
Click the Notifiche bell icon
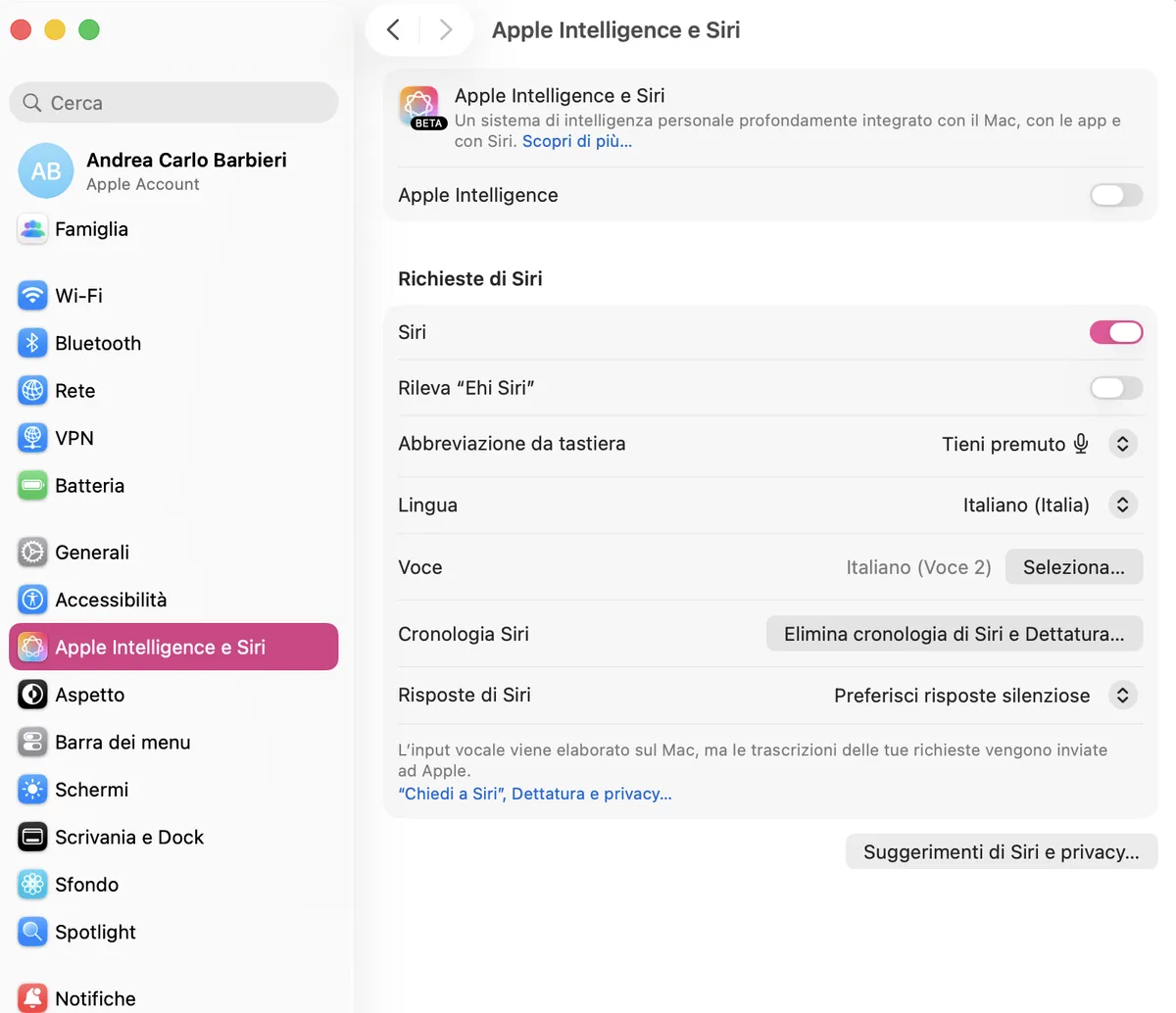pyautogui.click(x=32, y=998)
